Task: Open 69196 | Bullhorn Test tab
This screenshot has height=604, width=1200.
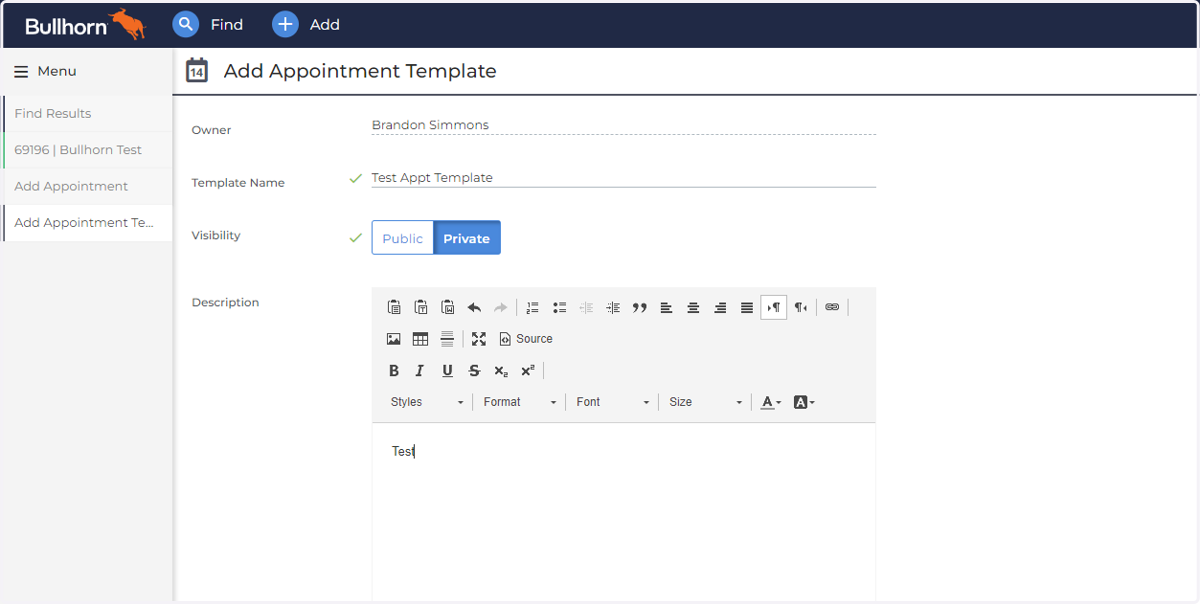Action: [87, 150]
